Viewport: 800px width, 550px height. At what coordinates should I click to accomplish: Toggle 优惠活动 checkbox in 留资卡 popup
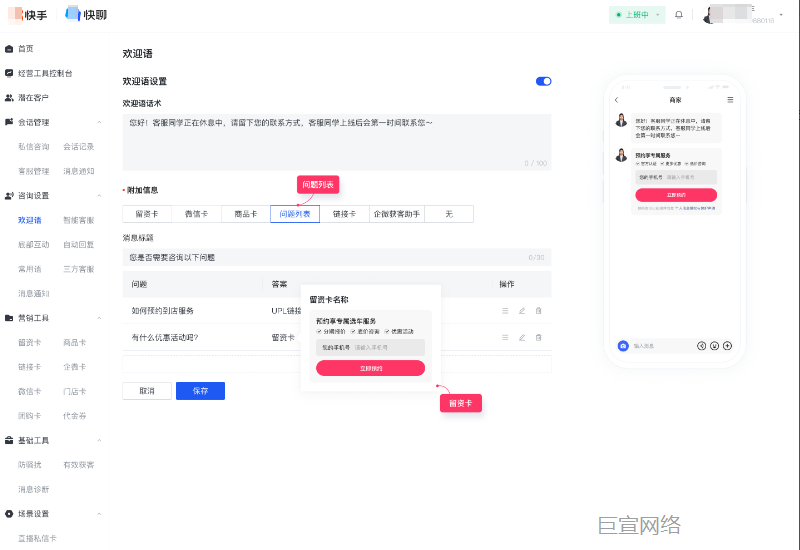pyautogui.click(x=387, y=332)
